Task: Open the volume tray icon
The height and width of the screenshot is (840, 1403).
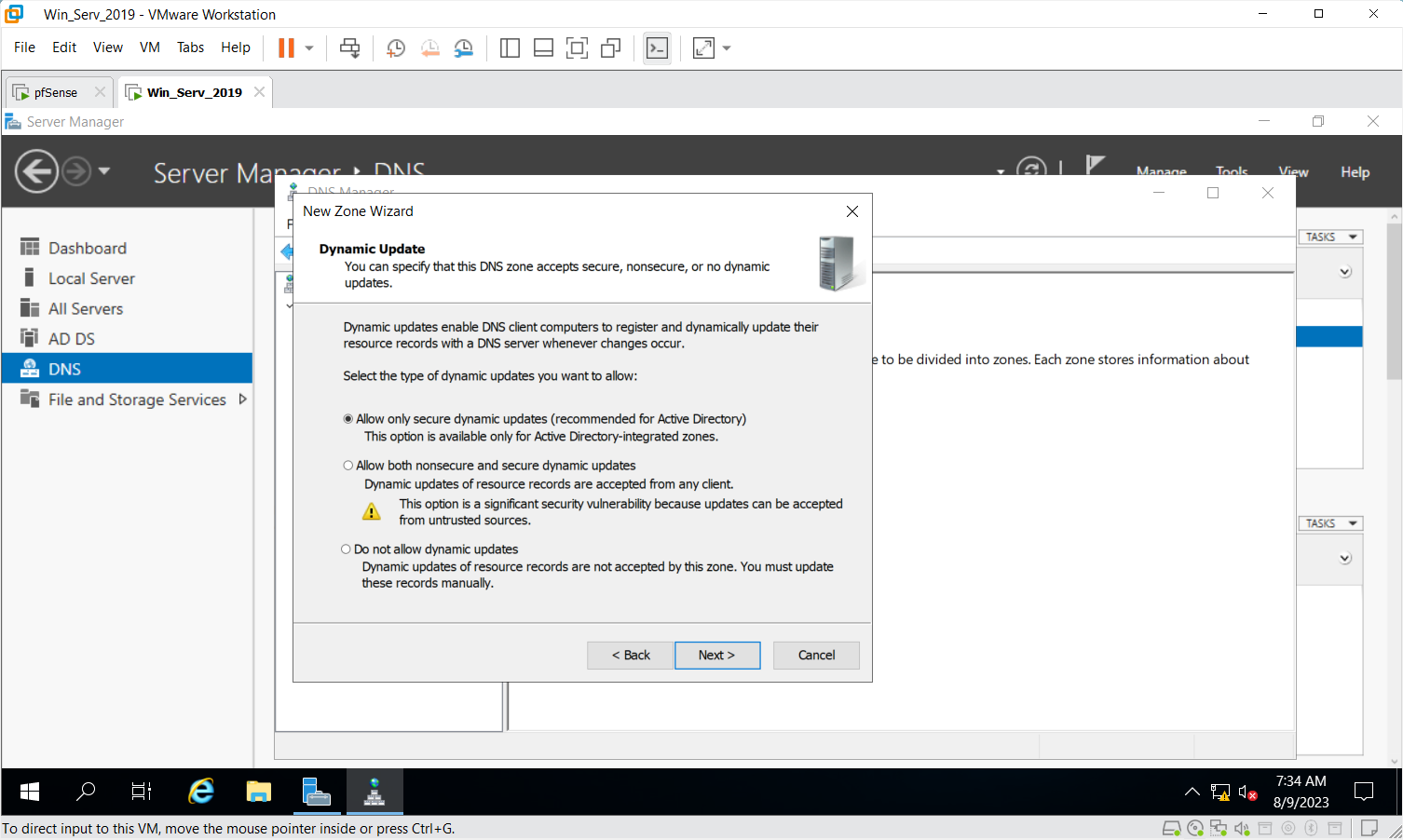Action: (x=1248, y=793)
